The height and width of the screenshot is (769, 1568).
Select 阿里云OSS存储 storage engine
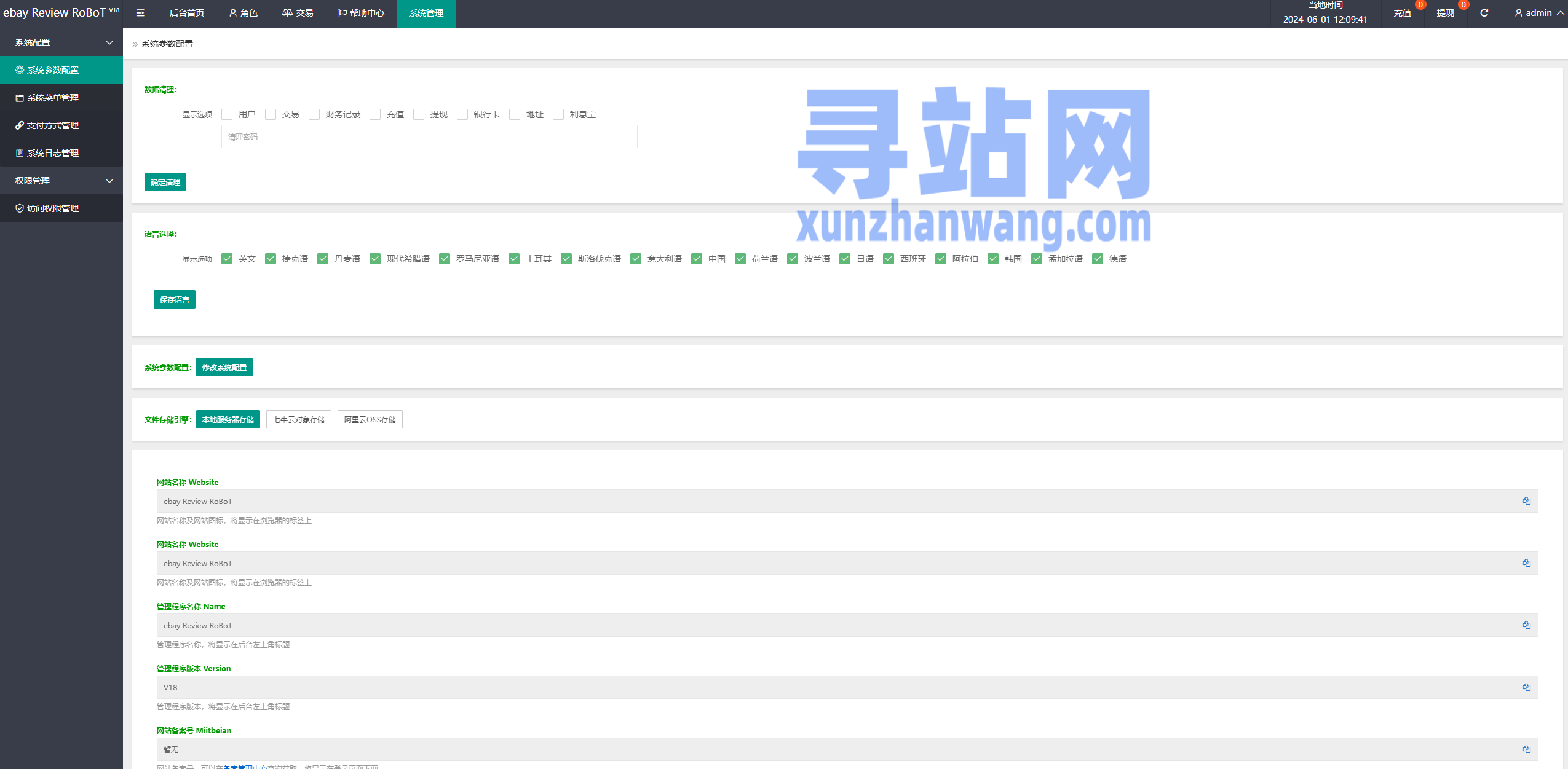click(370, 419)
